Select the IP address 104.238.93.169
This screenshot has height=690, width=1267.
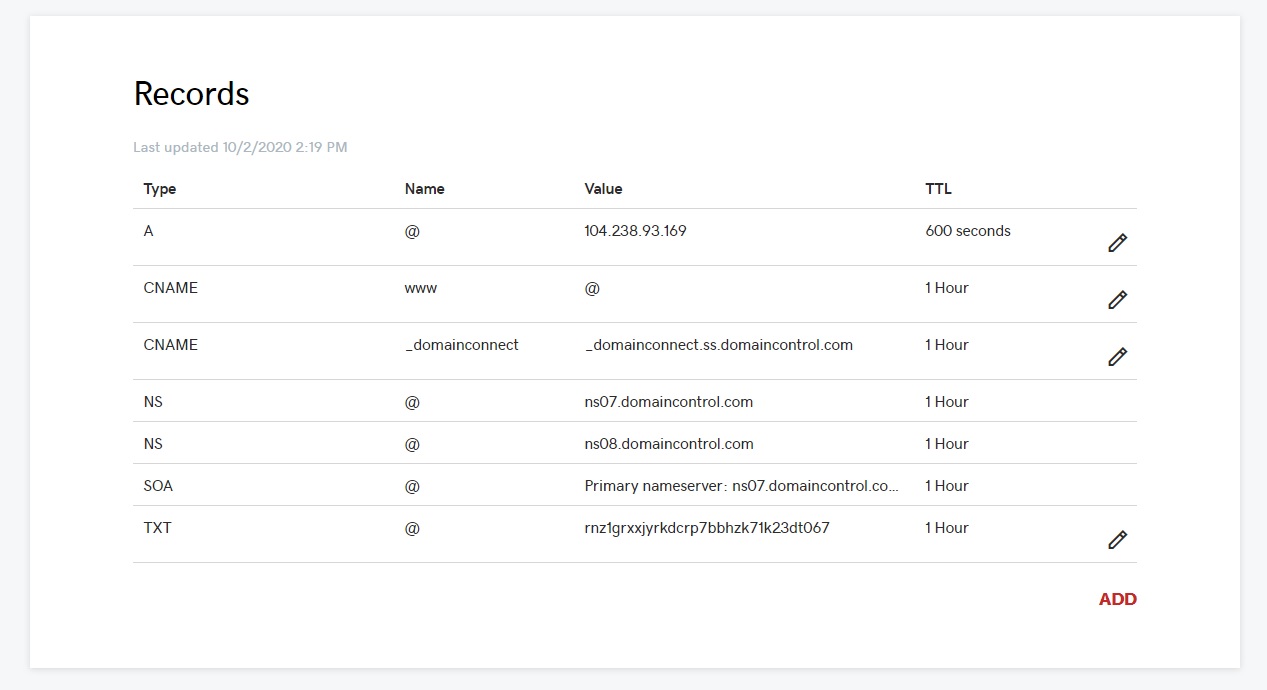tap(635, 231)
